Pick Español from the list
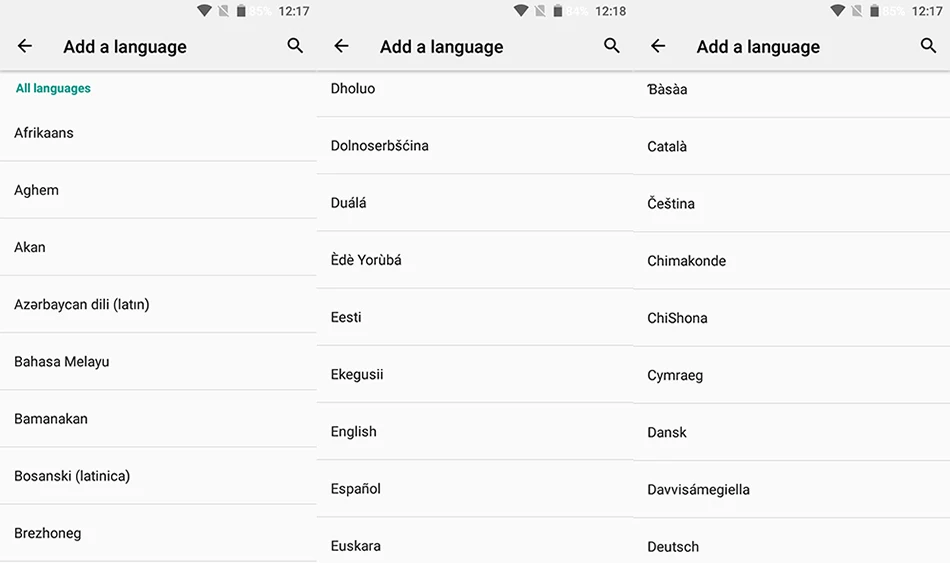 474,488
